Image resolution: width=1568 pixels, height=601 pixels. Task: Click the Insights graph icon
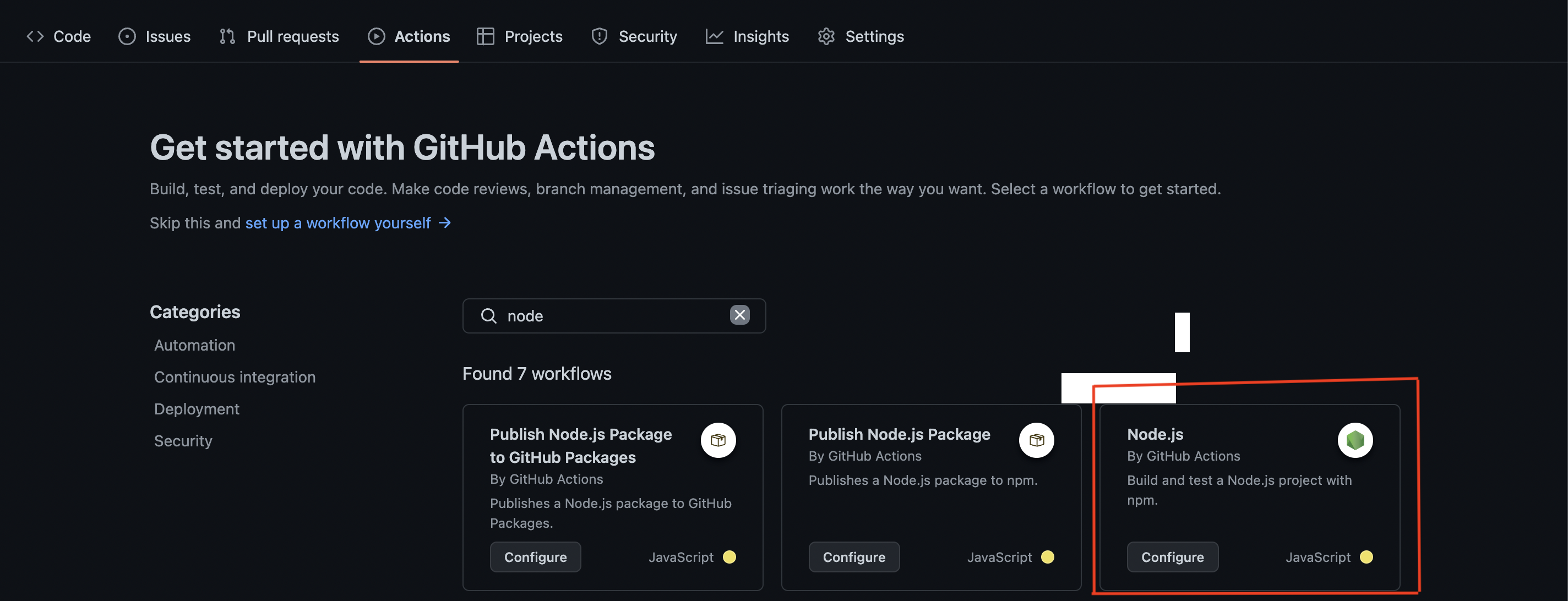coord(714,36)
